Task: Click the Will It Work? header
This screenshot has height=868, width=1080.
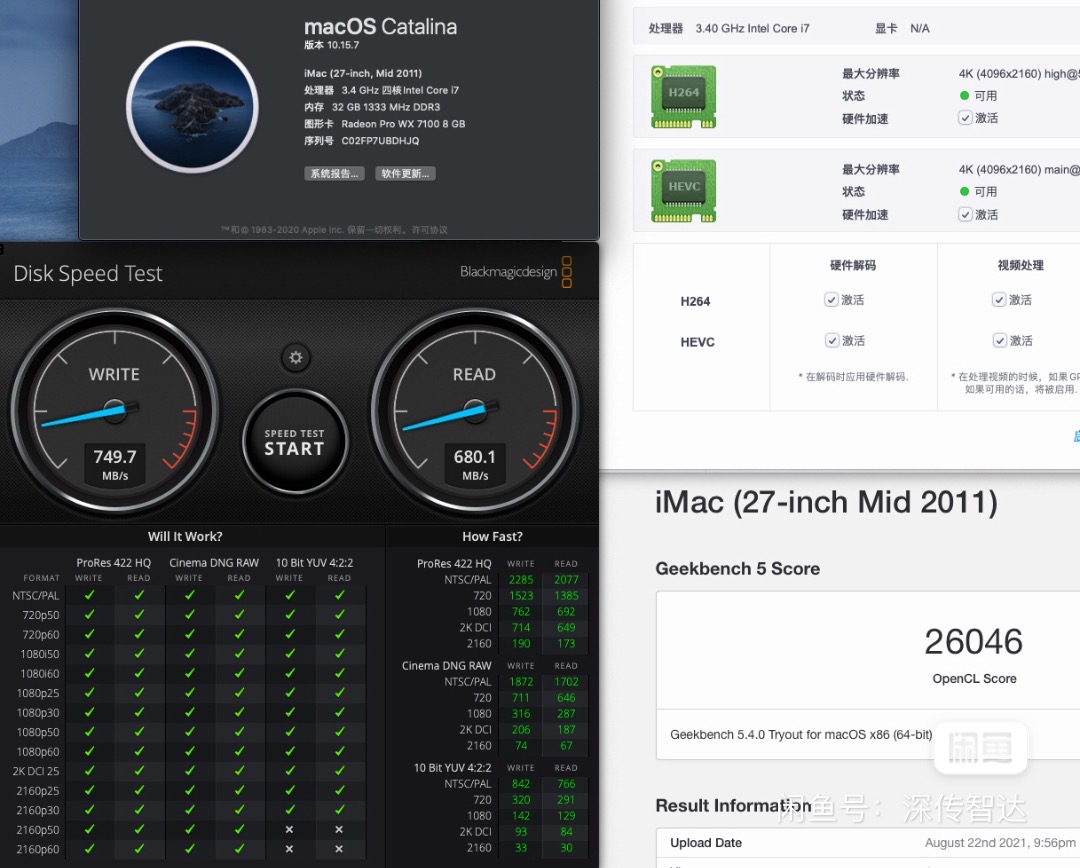Action: coord(185,536)
